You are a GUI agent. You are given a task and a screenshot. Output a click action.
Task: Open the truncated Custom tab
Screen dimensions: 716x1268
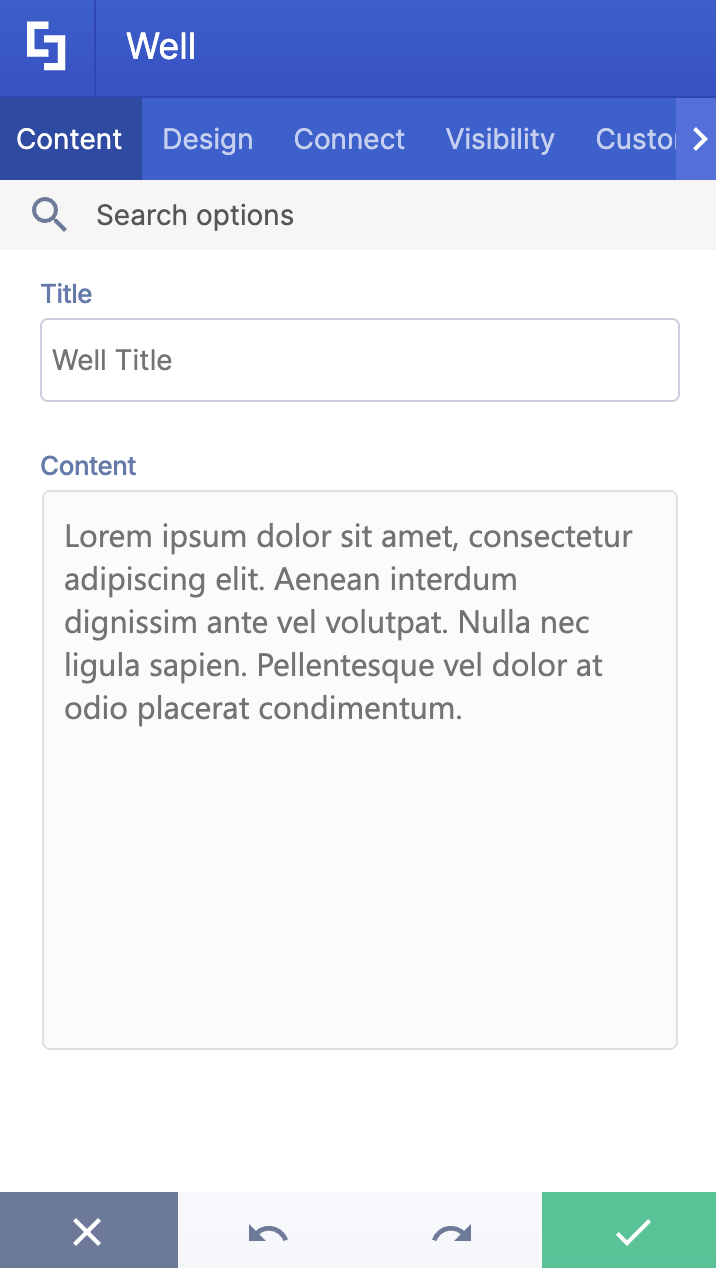click(x=635, y=139)
